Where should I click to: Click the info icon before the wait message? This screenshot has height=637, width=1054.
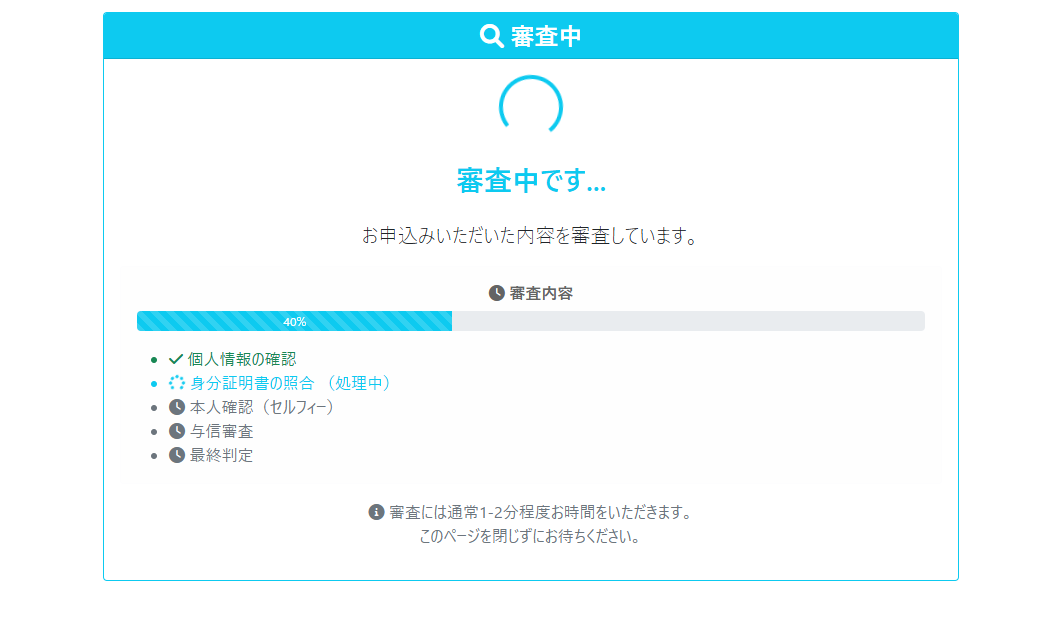(x=373, y=511)
